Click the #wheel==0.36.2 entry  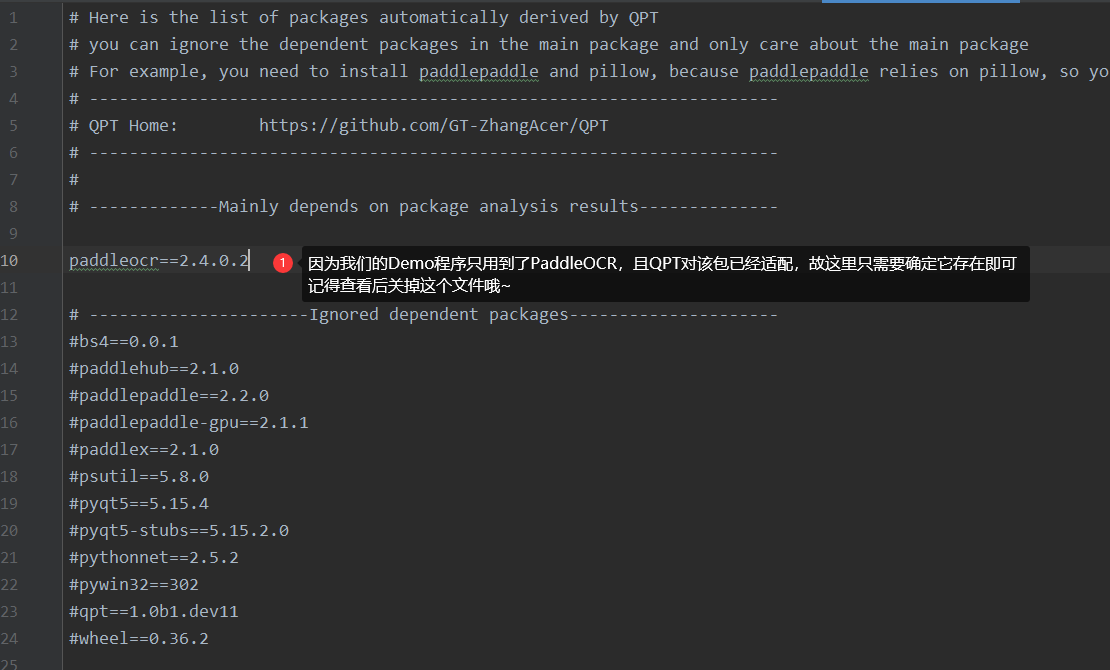(x=138, y=638)
